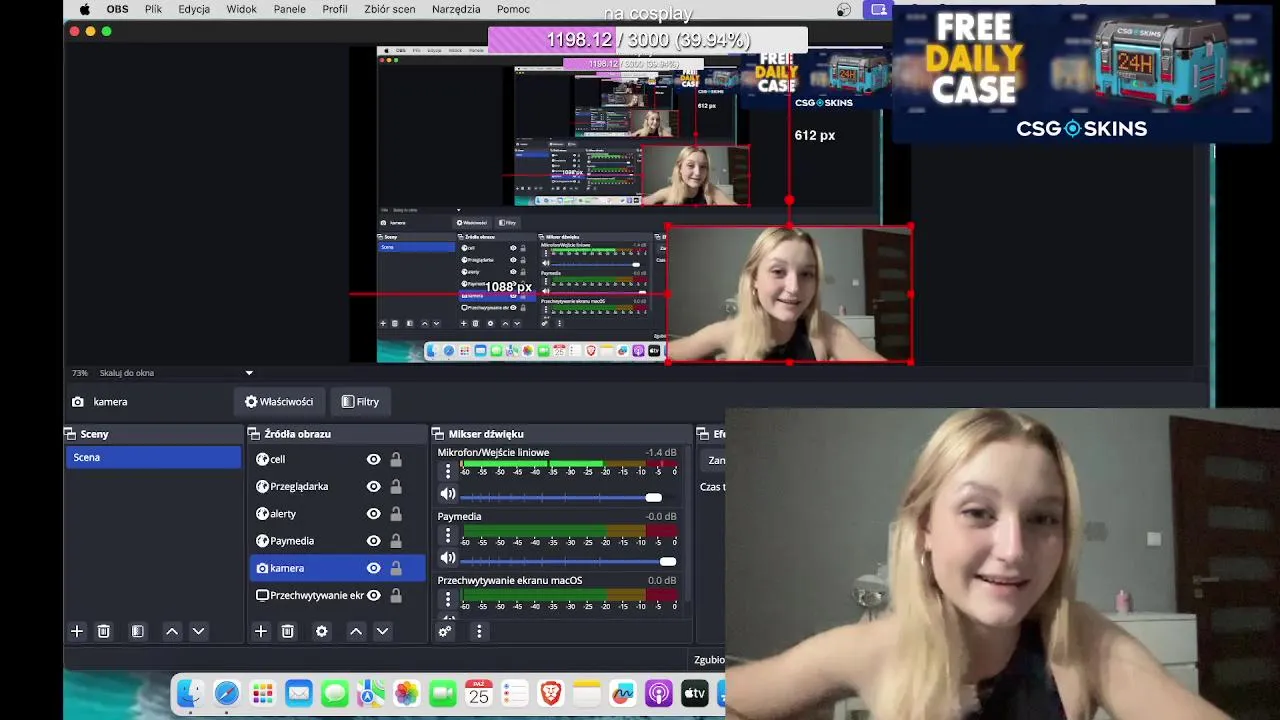The height and width of the screenshot is (720, 1280).
Task: Mute Mikrofon/Wejście liniowe with its speaker icon
Action: [448, 494]
